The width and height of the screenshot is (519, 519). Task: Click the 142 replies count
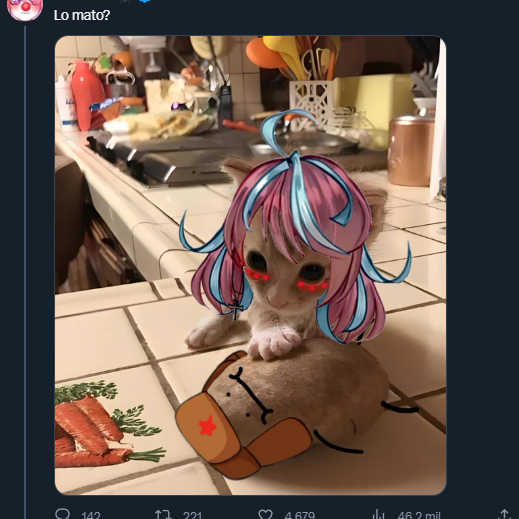click(x=91, y=515)
